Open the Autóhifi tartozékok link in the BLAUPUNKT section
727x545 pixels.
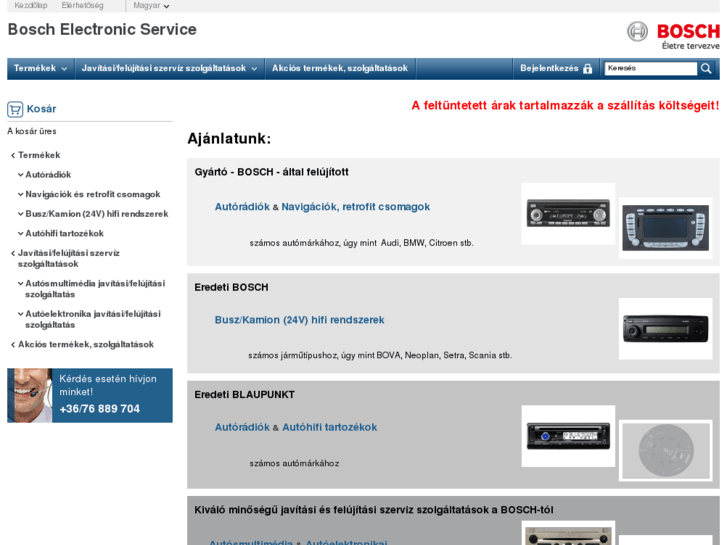coord(330,427)
